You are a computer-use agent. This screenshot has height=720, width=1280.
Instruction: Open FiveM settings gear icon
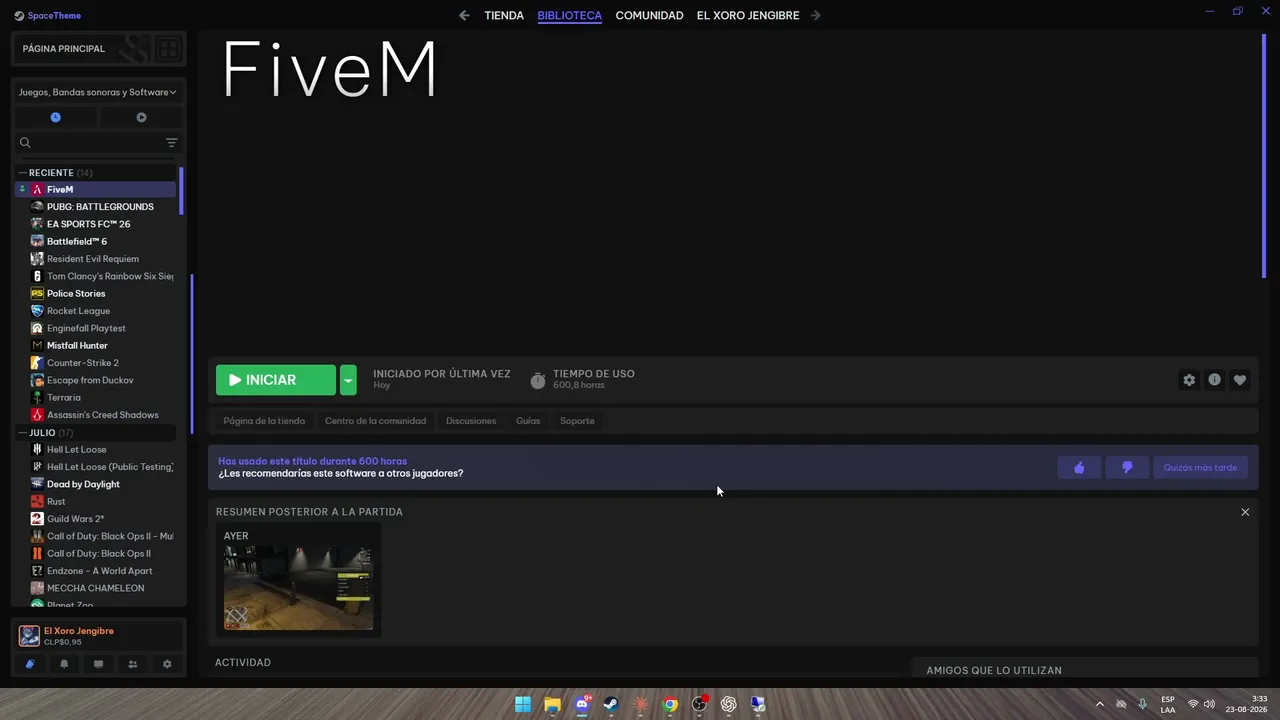click(x=1189, y=380)
